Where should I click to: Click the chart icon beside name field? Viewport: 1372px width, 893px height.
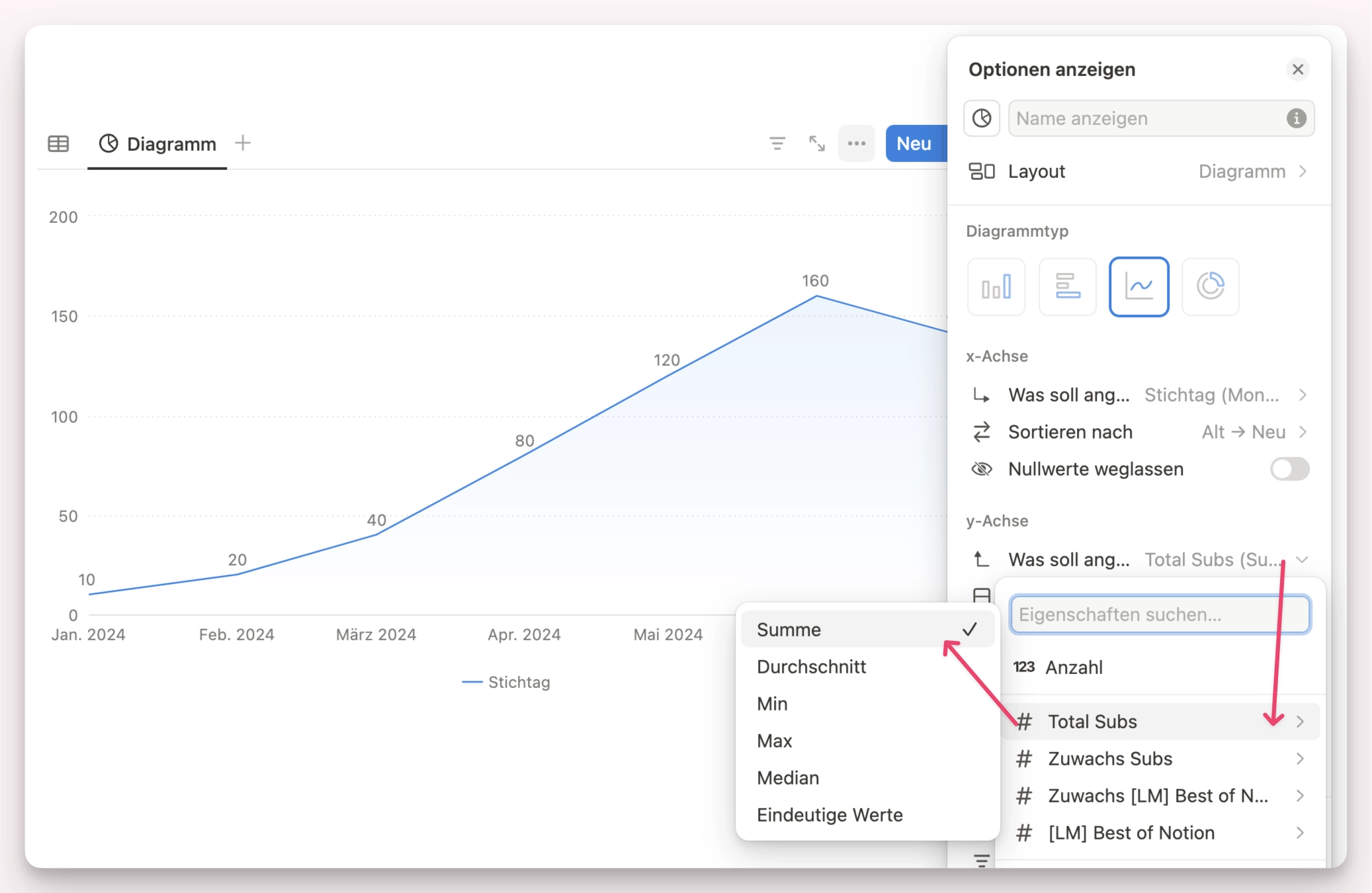982,118
